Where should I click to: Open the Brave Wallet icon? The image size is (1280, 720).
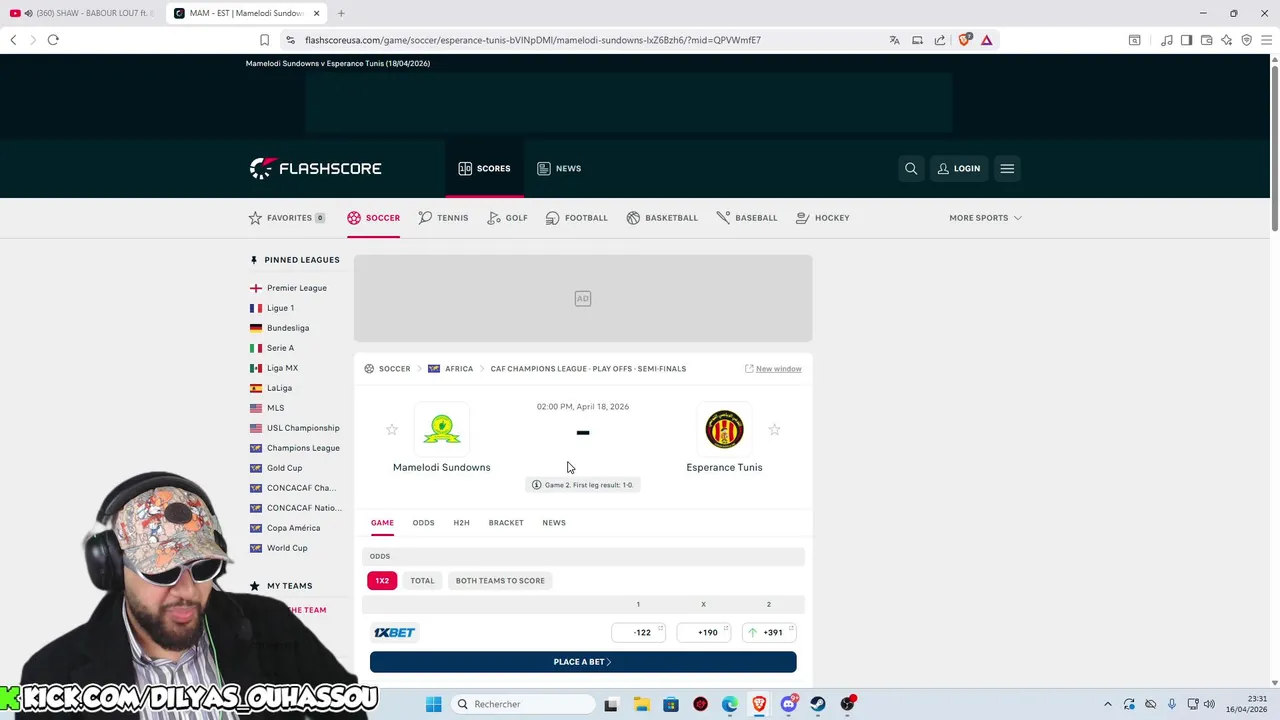coord(1207,40)
